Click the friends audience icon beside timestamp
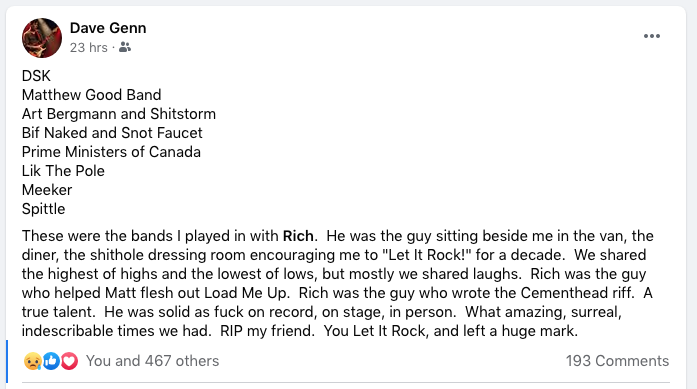This screenshot has height=389, width=697. point(125,47)
